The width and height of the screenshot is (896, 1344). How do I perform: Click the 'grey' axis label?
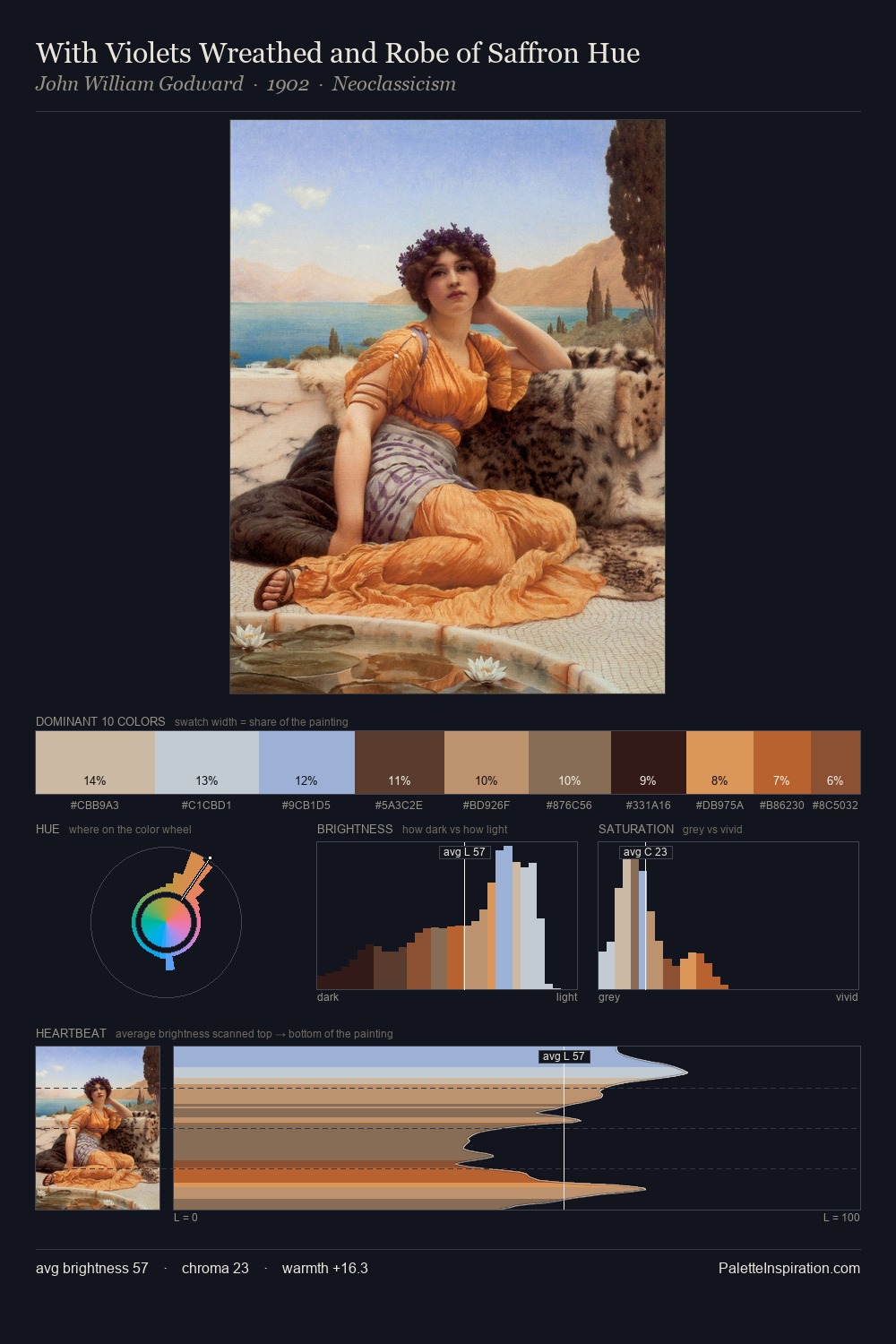tap(609, 997)
